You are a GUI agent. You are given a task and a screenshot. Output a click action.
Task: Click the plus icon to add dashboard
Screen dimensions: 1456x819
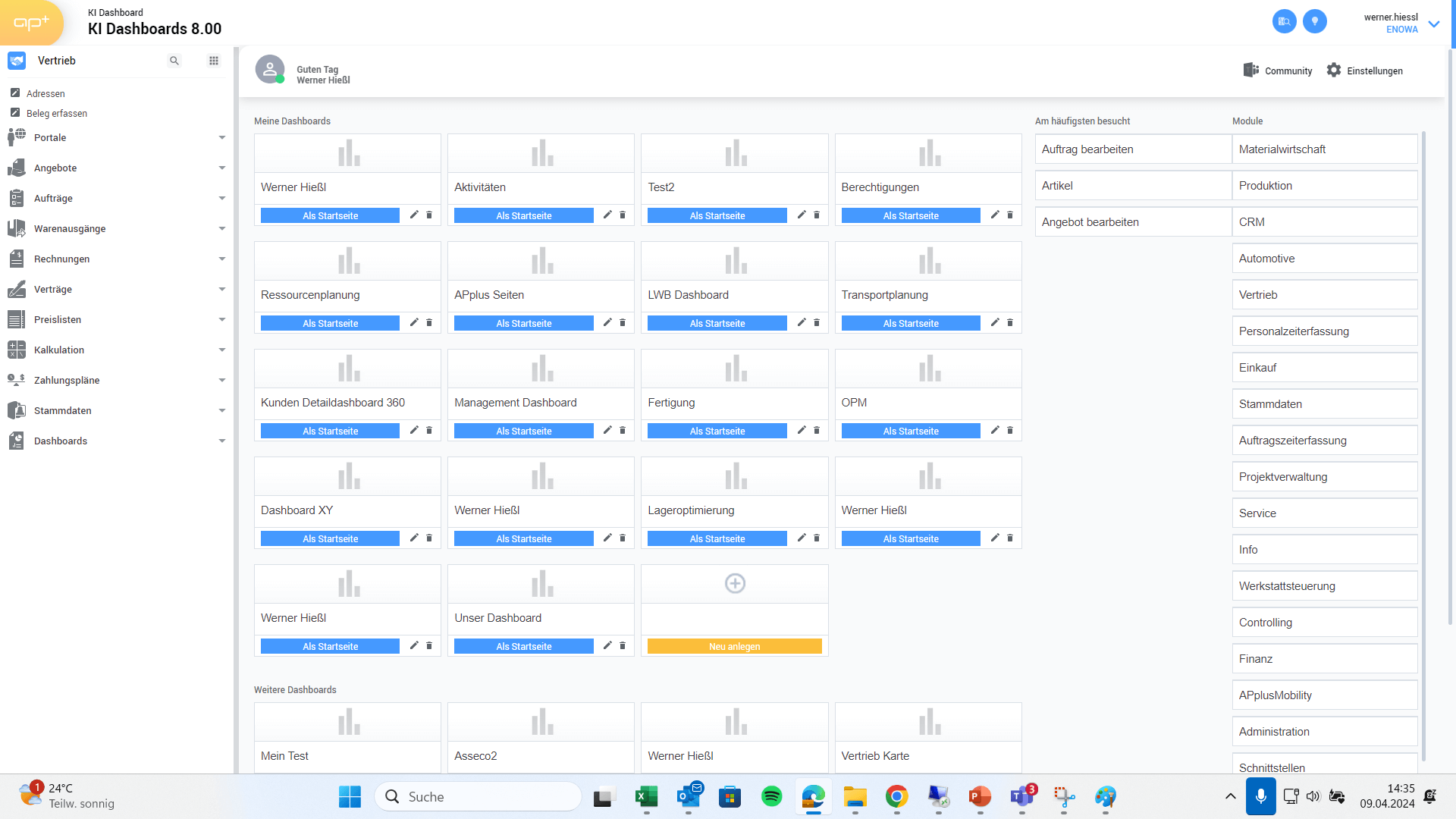(735, 583)
